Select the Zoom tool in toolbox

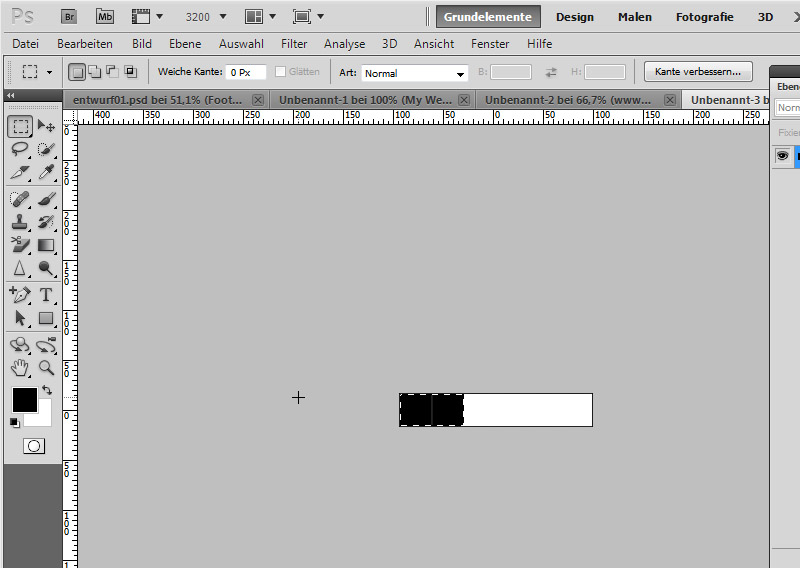[x=46, y=368]
